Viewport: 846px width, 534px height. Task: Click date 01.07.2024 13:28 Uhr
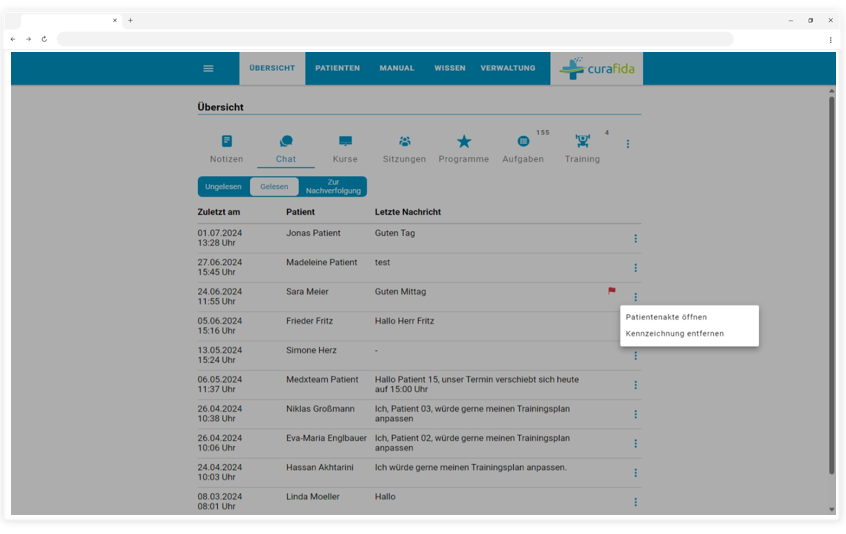click(x=220, y=238)
